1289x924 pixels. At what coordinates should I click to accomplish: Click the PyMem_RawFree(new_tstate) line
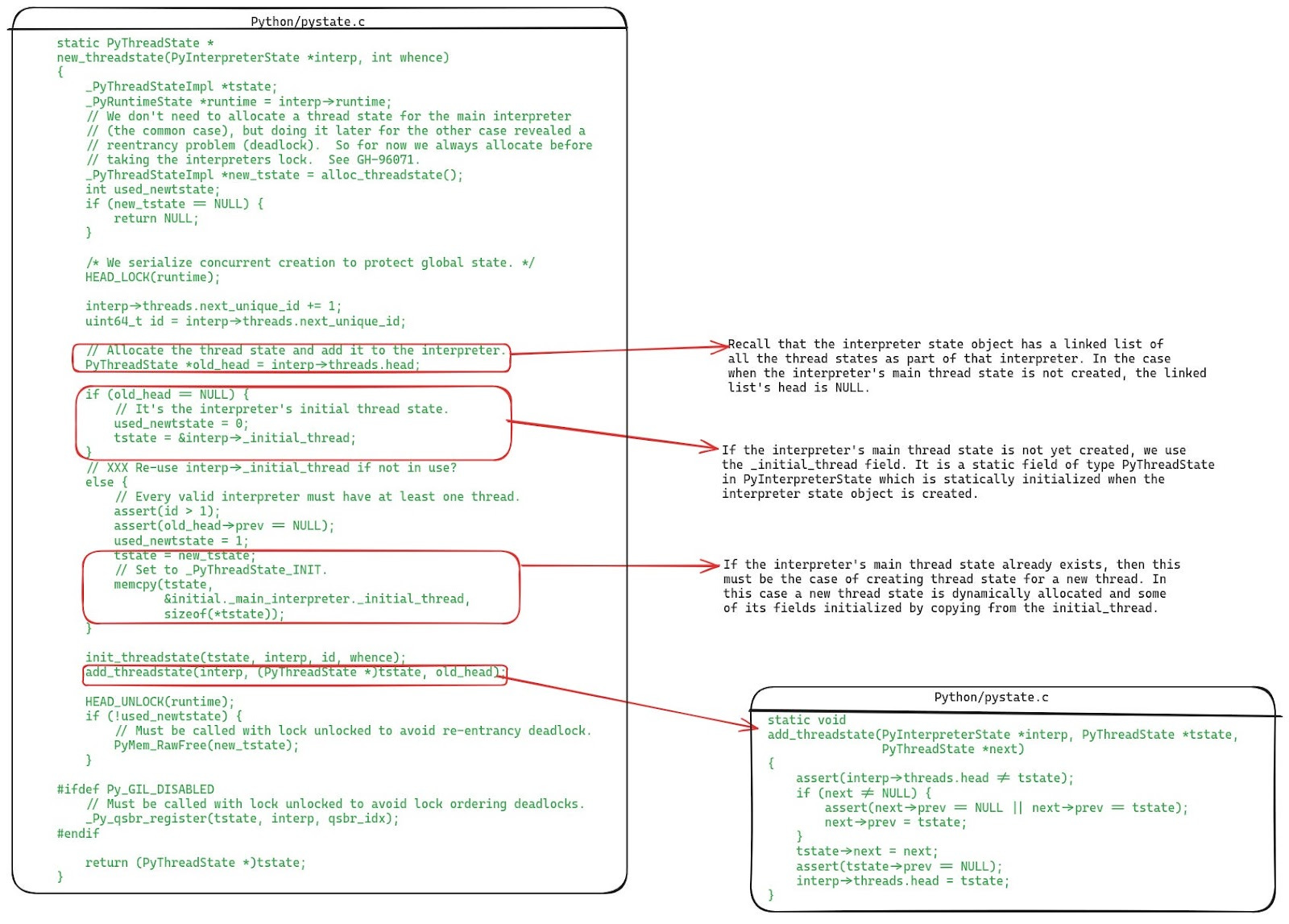point(206,746)
